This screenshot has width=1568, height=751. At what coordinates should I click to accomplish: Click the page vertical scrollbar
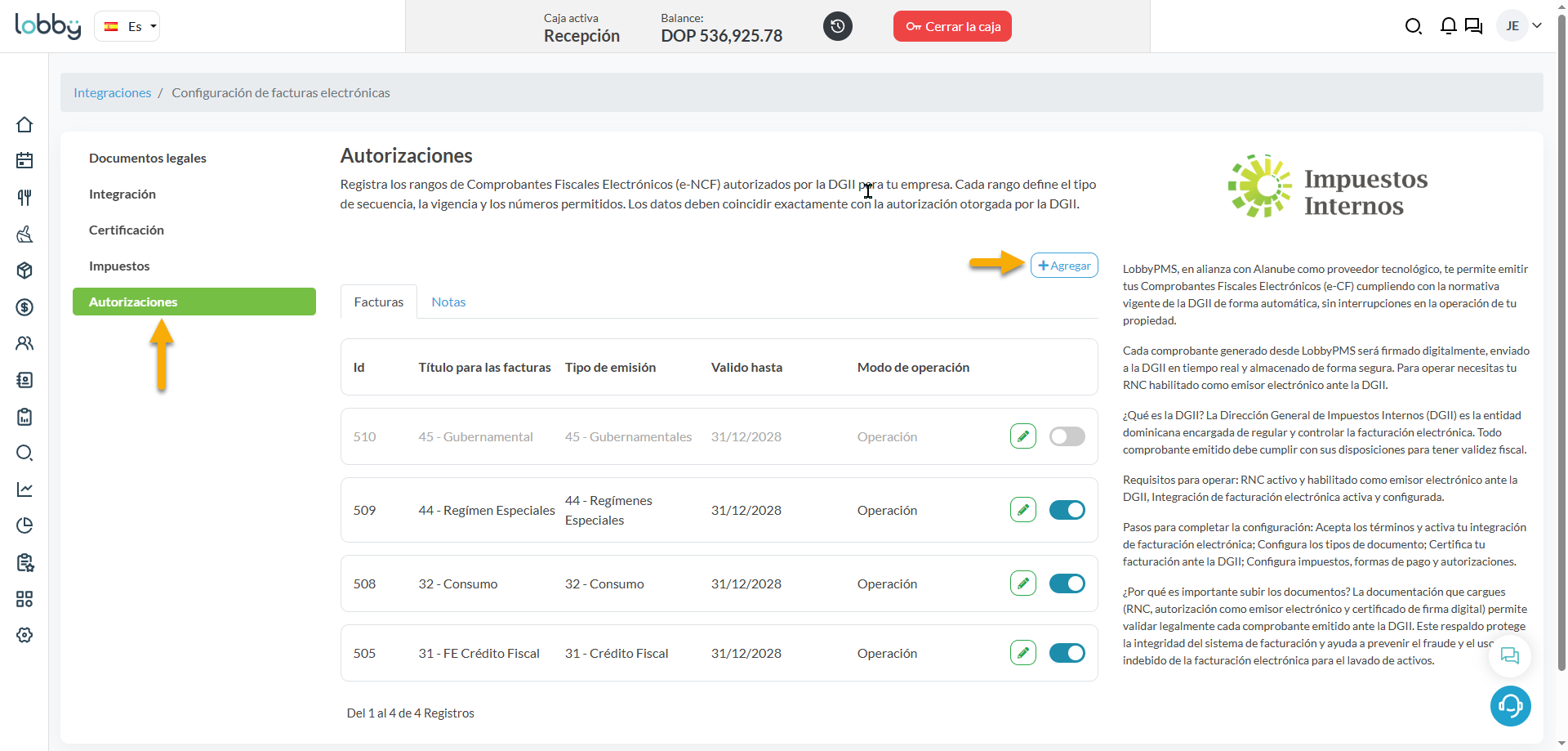[x=1561, y=343]
